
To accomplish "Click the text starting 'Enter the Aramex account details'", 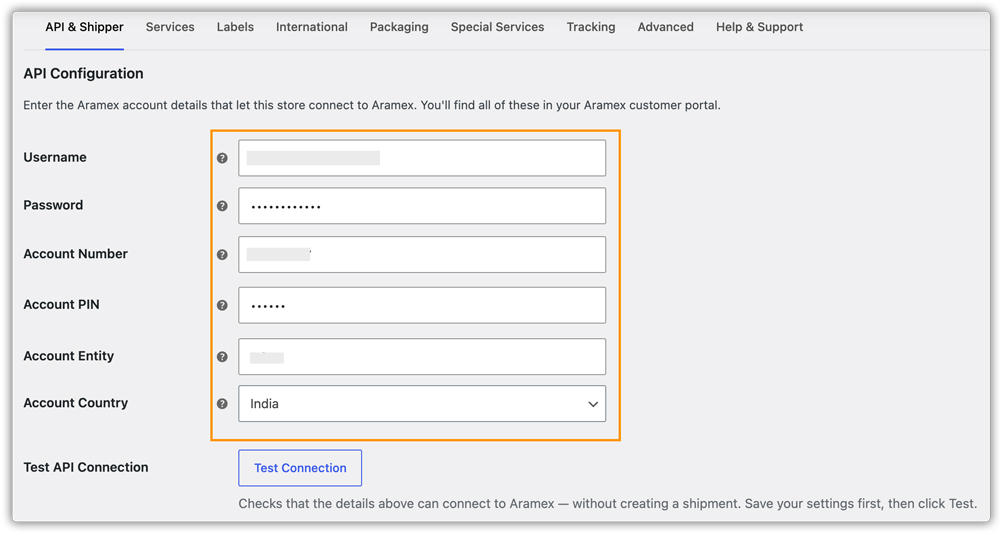I will pyautogui.click(x=372, y=105).
